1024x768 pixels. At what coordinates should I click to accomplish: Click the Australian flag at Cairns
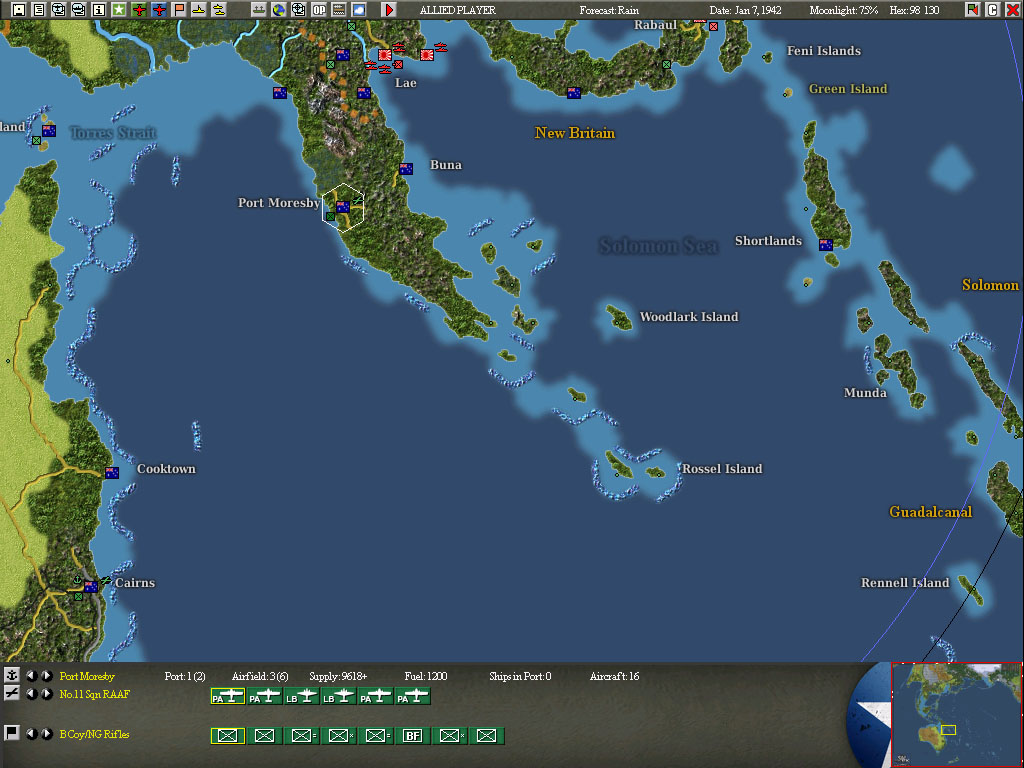(91, 586)
